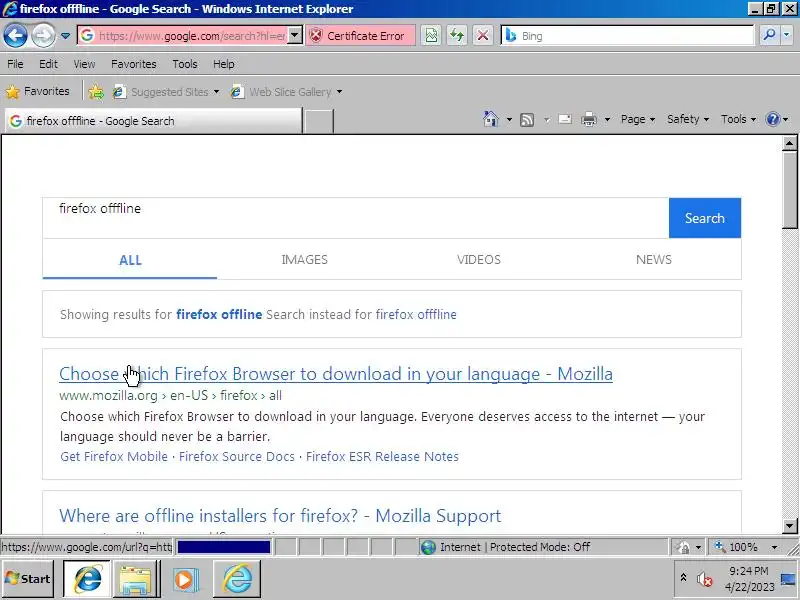Open Suggested Sites dropdown
Image resolution: width=800 pixels, height=600 pixels.
click(x=166, y=92)
